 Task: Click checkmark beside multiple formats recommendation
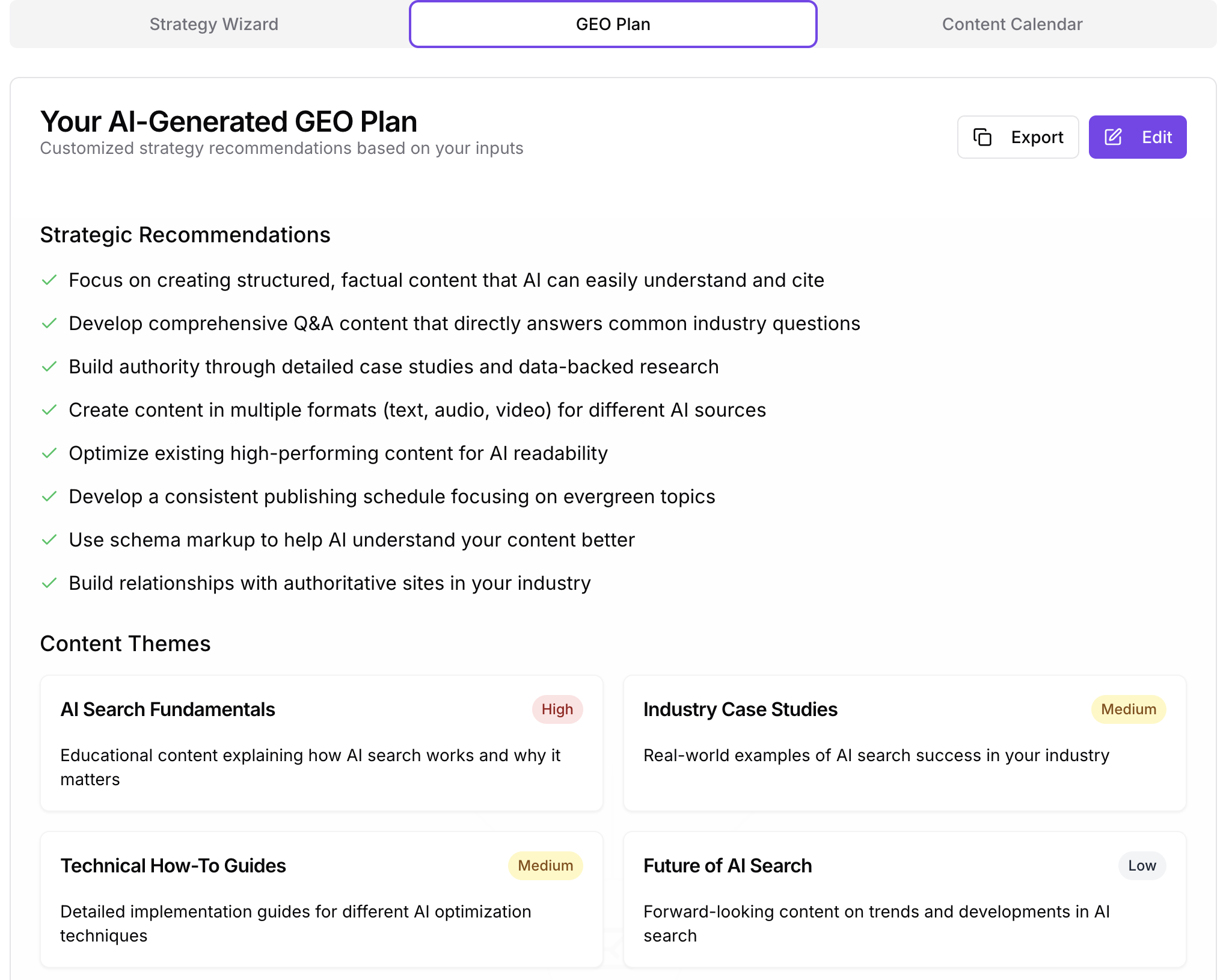click(x=49, y=410)
